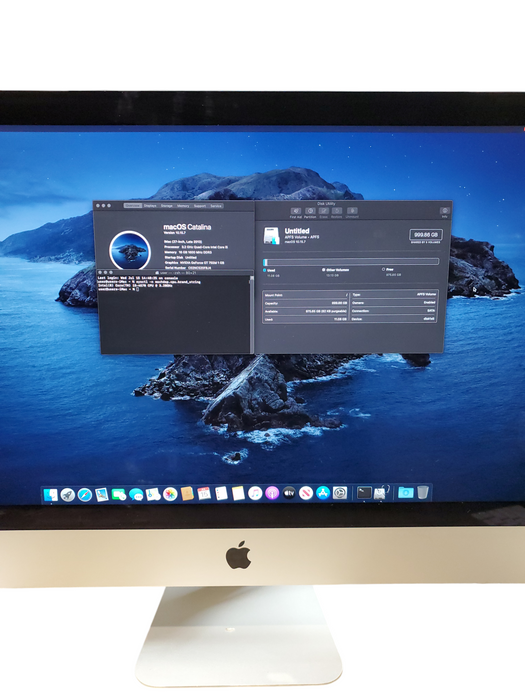Click the 'Untitled' volume name text
This screenshot has width=525, height=700.
(297, 231)
